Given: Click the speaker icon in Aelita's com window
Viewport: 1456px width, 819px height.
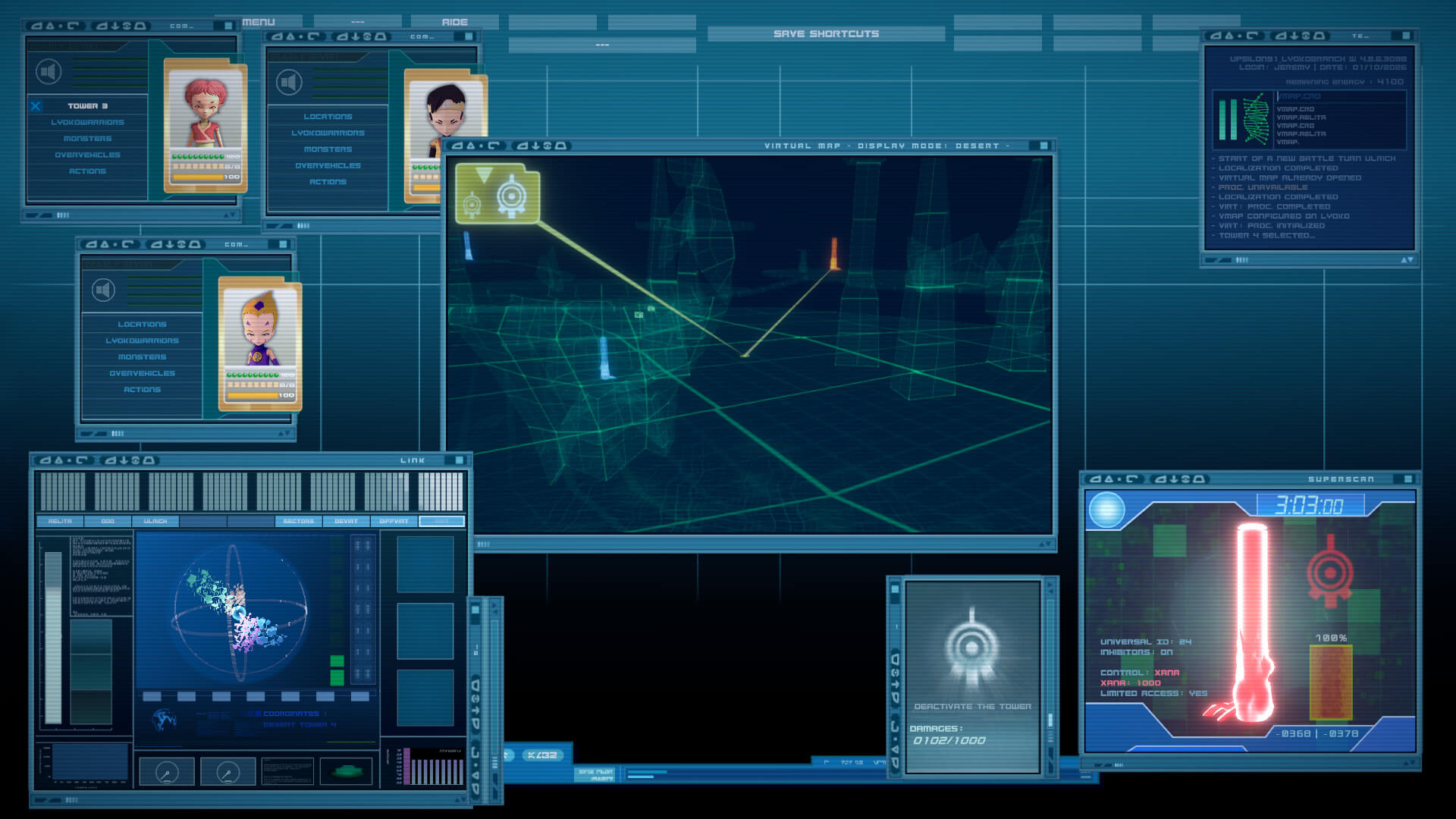Looking at the screenshot, I should tap(49, 72).
